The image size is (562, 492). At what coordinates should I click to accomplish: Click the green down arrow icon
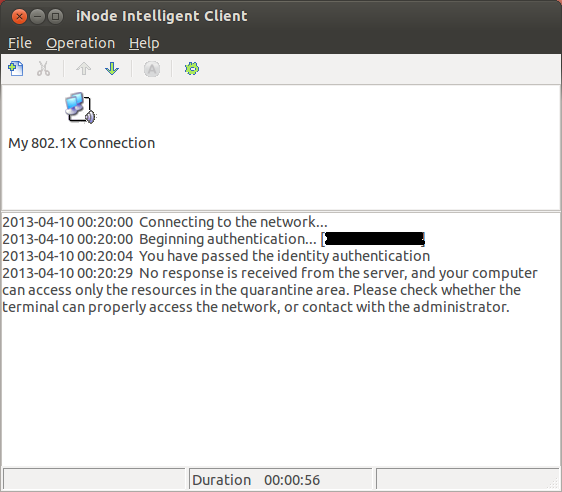pyautogui.click(x=112, y=68)
